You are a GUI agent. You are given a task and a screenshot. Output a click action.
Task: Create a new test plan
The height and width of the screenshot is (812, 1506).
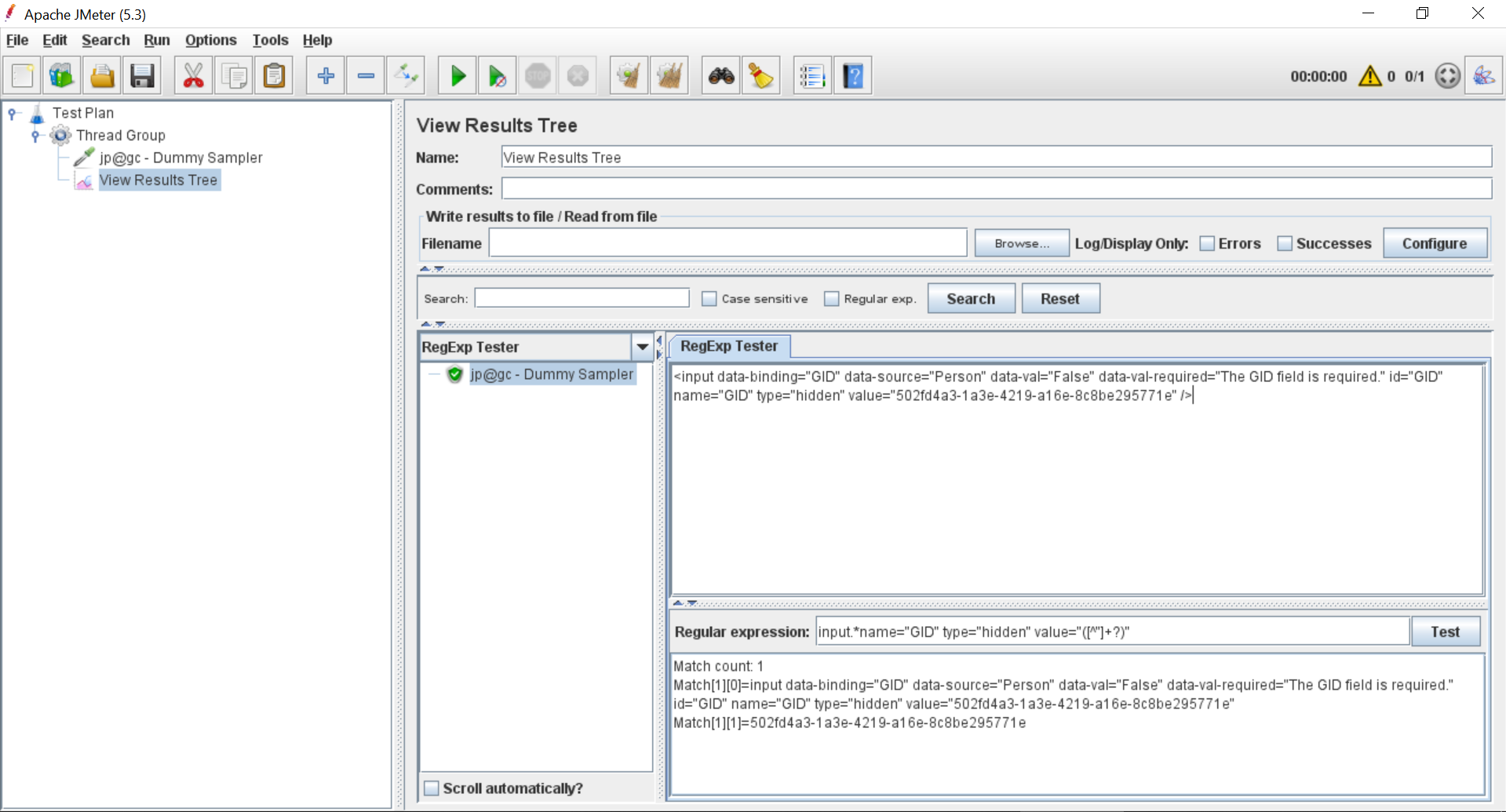click(23, 76)
